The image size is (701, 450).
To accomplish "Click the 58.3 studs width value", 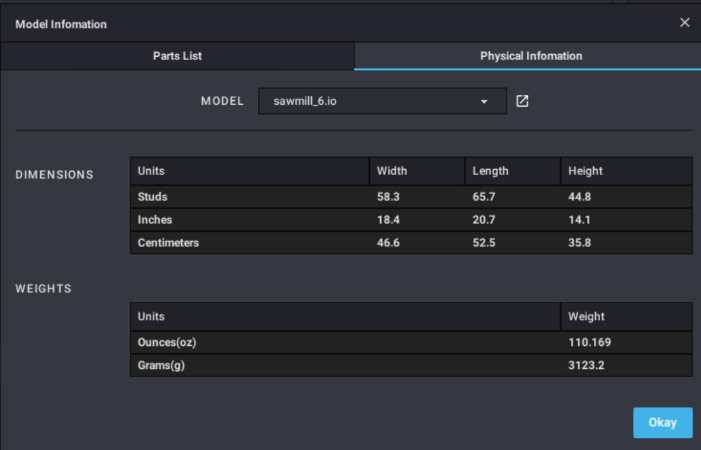I will pos(388,197).
